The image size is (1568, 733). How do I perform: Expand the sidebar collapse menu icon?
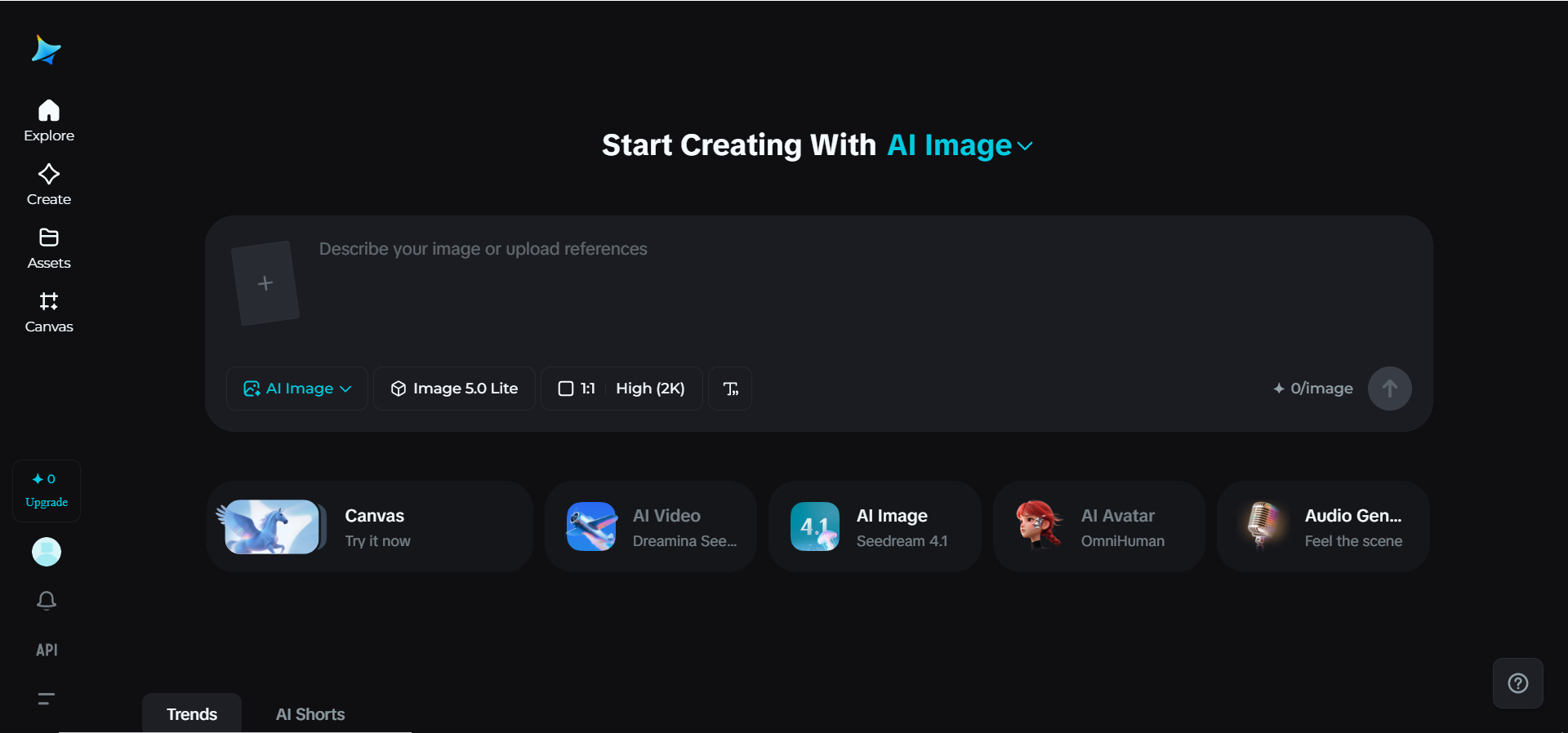tap(47, 699)
